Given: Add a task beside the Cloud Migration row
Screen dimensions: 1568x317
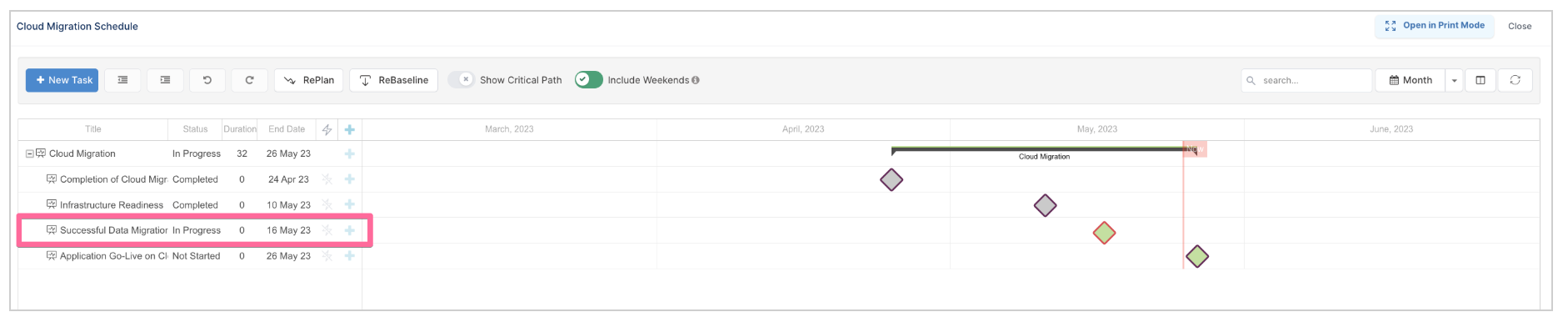Looking at the screenshot, I should coord(350,153).
